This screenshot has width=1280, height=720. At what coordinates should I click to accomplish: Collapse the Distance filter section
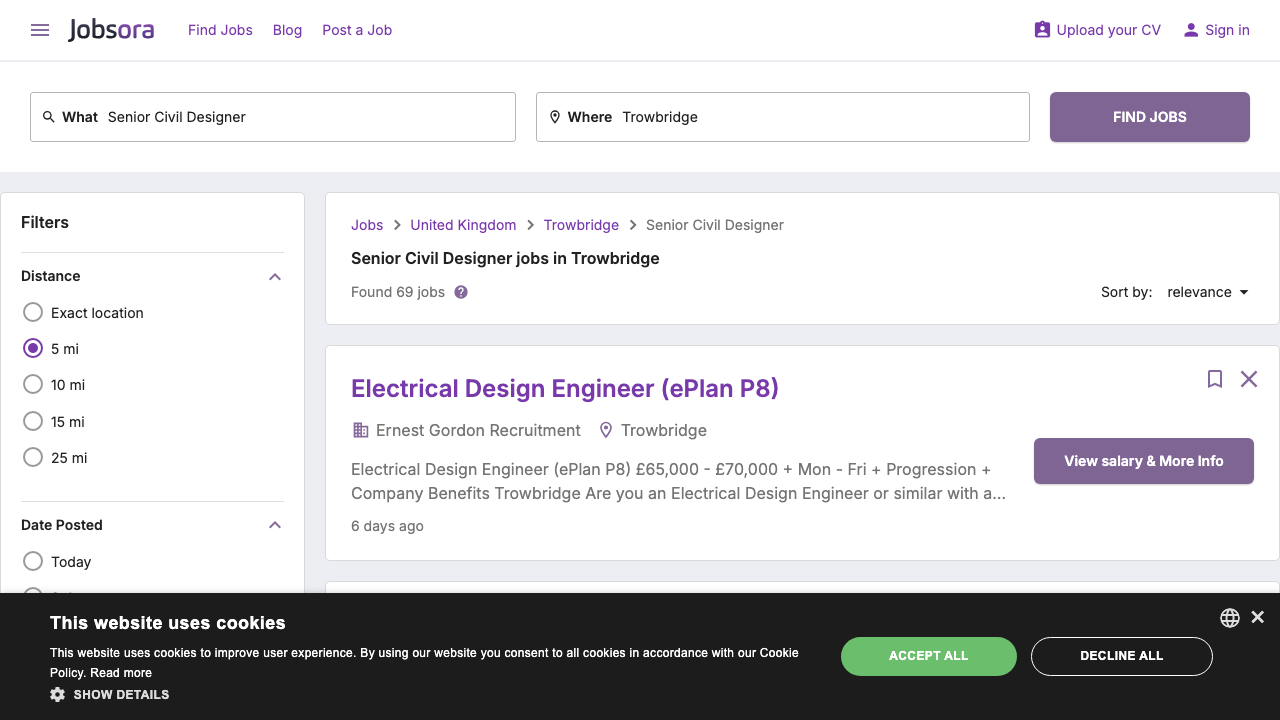click(x=274, y=276)
